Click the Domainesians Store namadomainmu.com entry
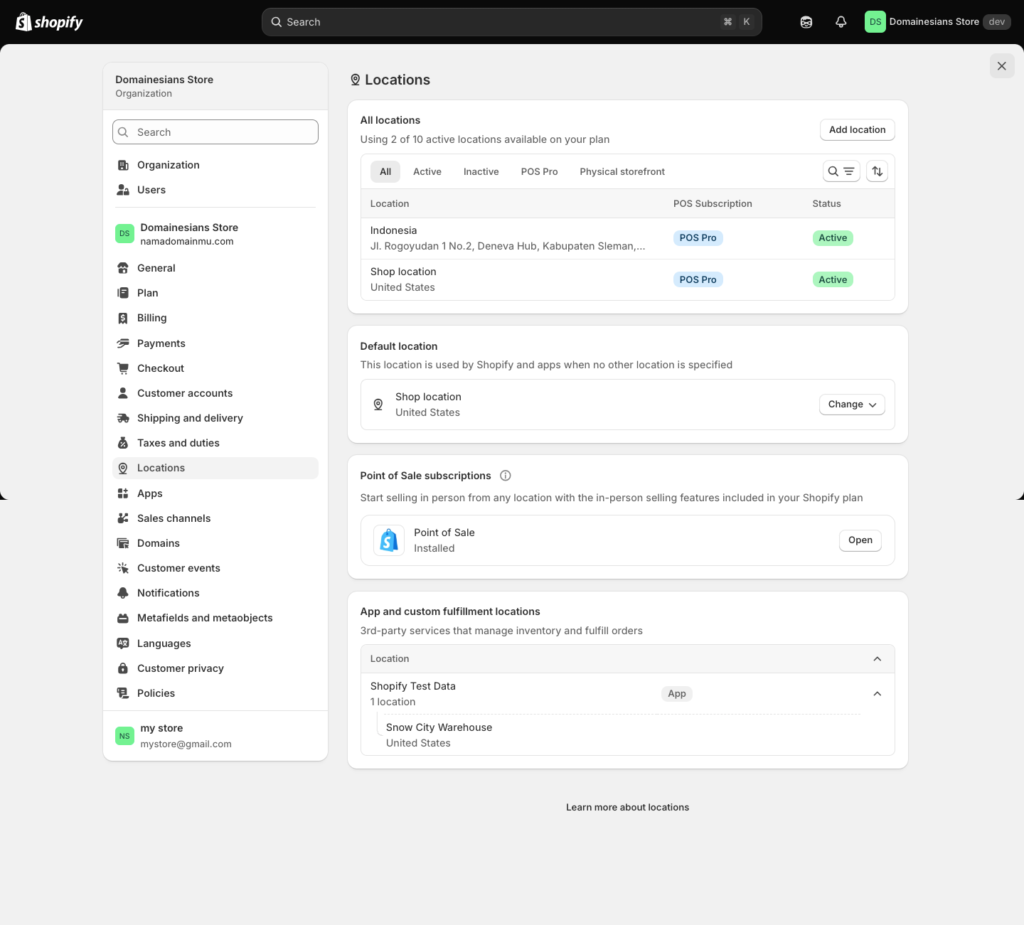Viewport: 1024px width, 925px height. point(215,234)
